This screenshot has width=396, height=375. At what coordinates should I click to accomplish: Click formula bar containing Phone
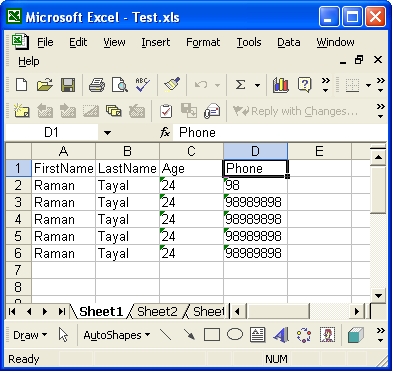280,133
